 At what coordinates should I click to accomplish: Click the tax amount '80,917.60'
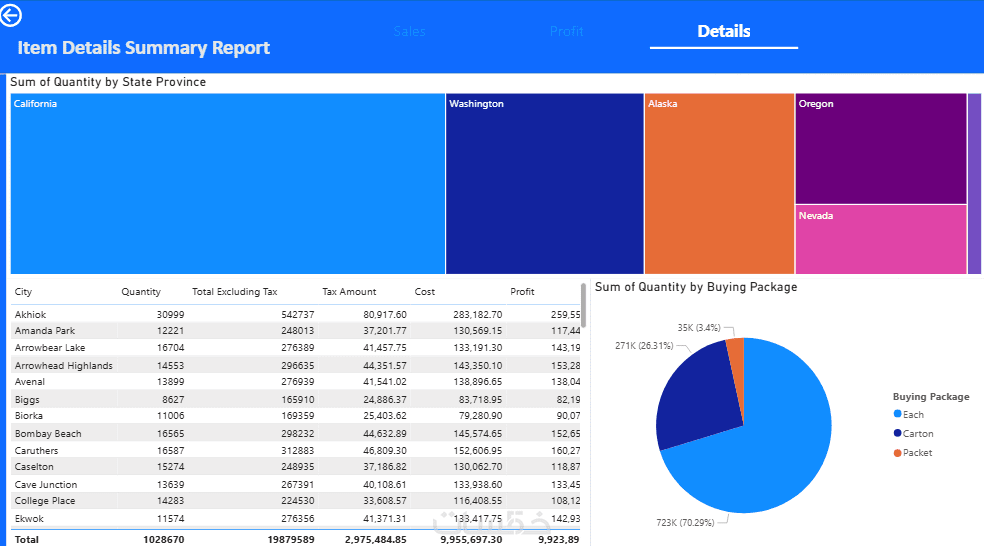[384, 314]
